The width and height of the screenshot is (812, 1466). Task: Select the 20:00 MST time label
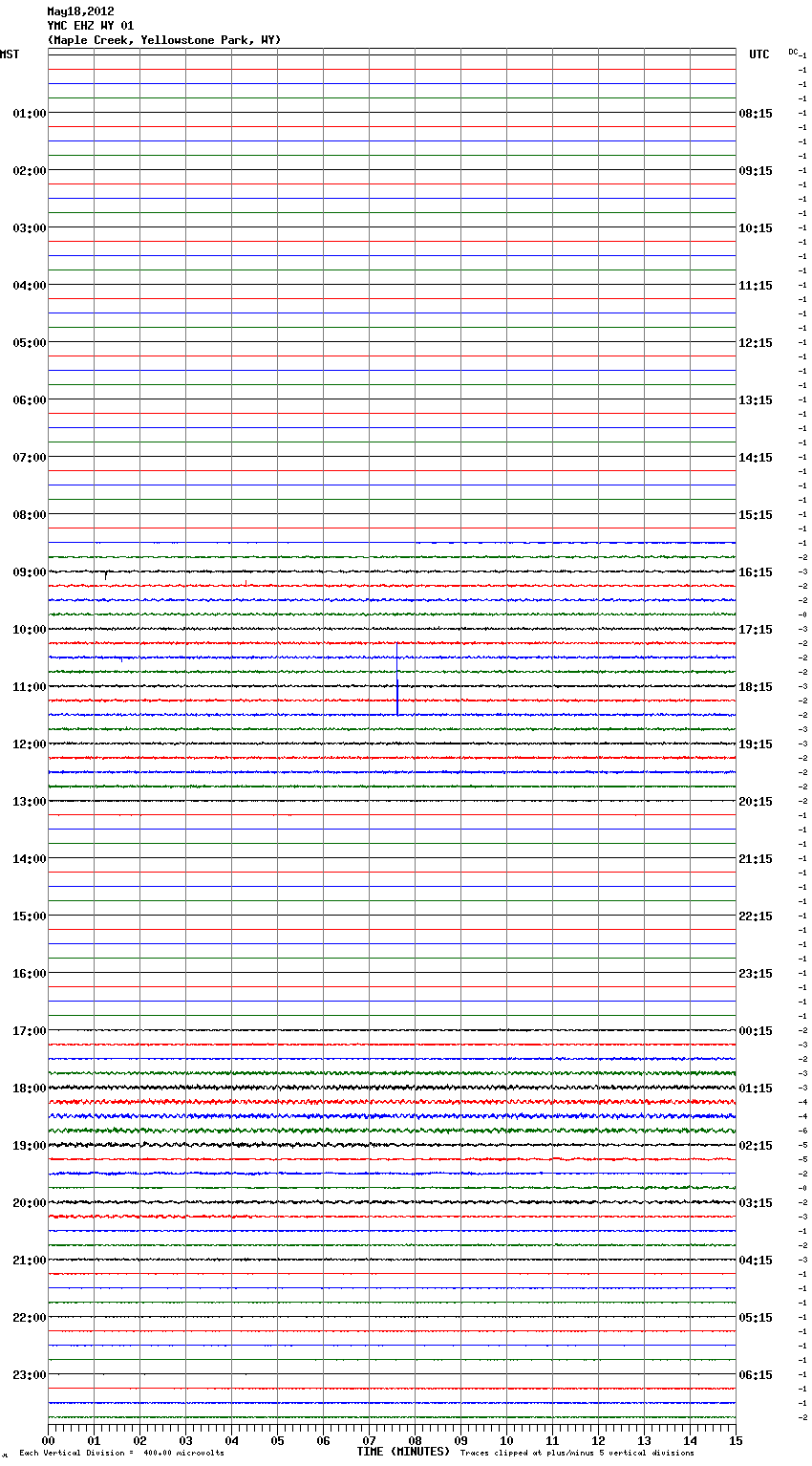click(30, 1203)
